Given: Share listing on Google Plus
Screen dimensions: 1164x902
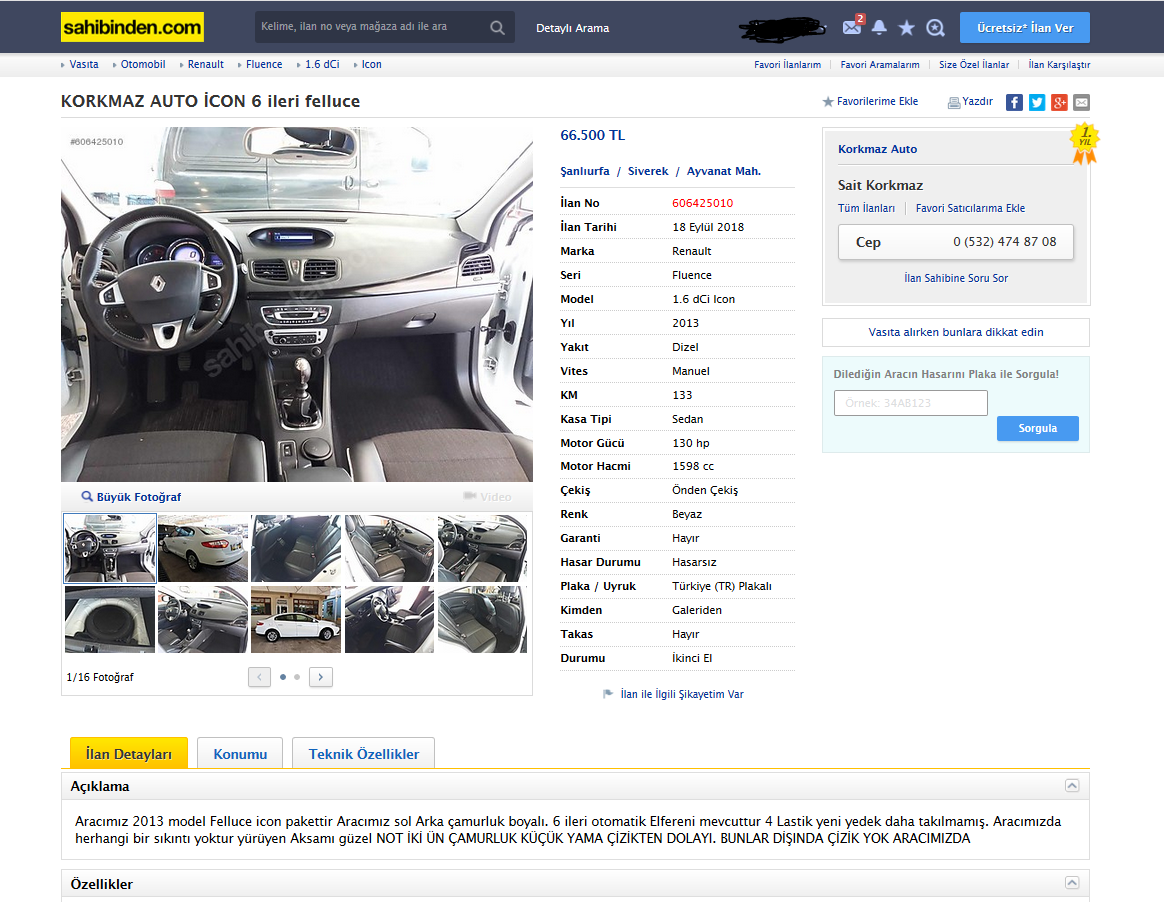Looking at the screenshot, I should [x=1059, y=102].
